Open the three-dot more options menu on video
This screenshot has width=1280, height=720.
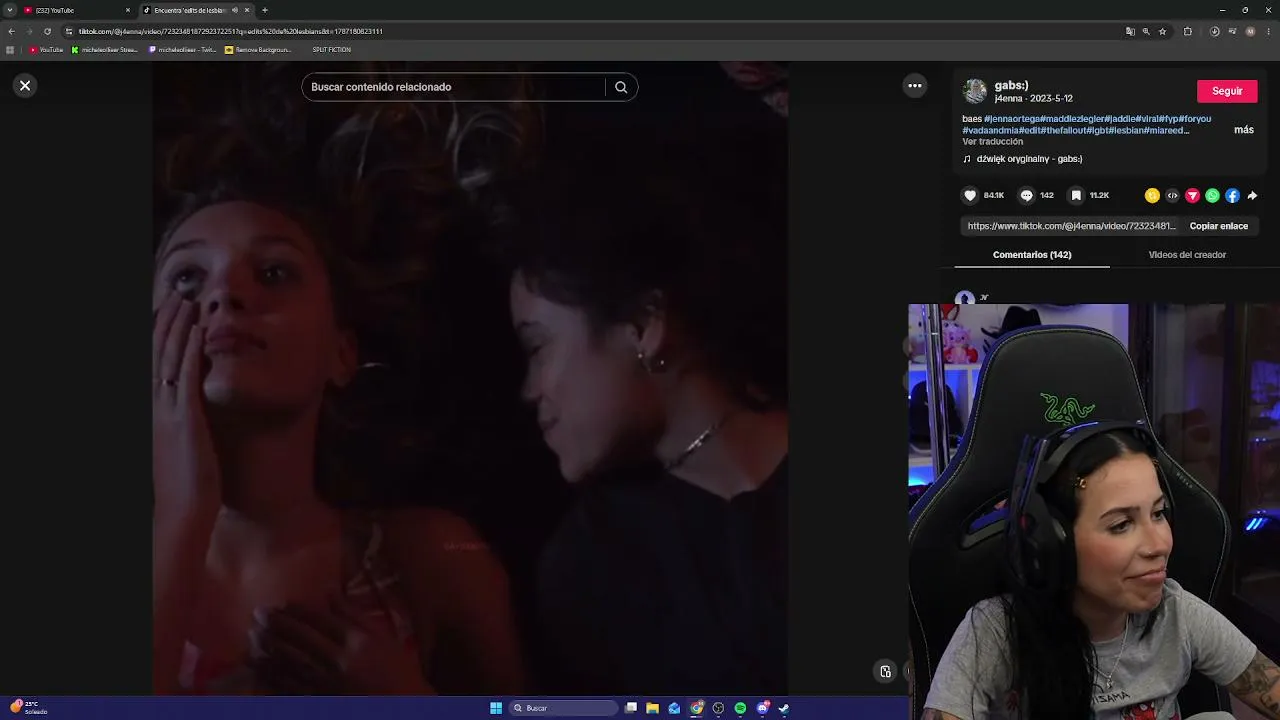pyautogui.click(x=915, y=86)
